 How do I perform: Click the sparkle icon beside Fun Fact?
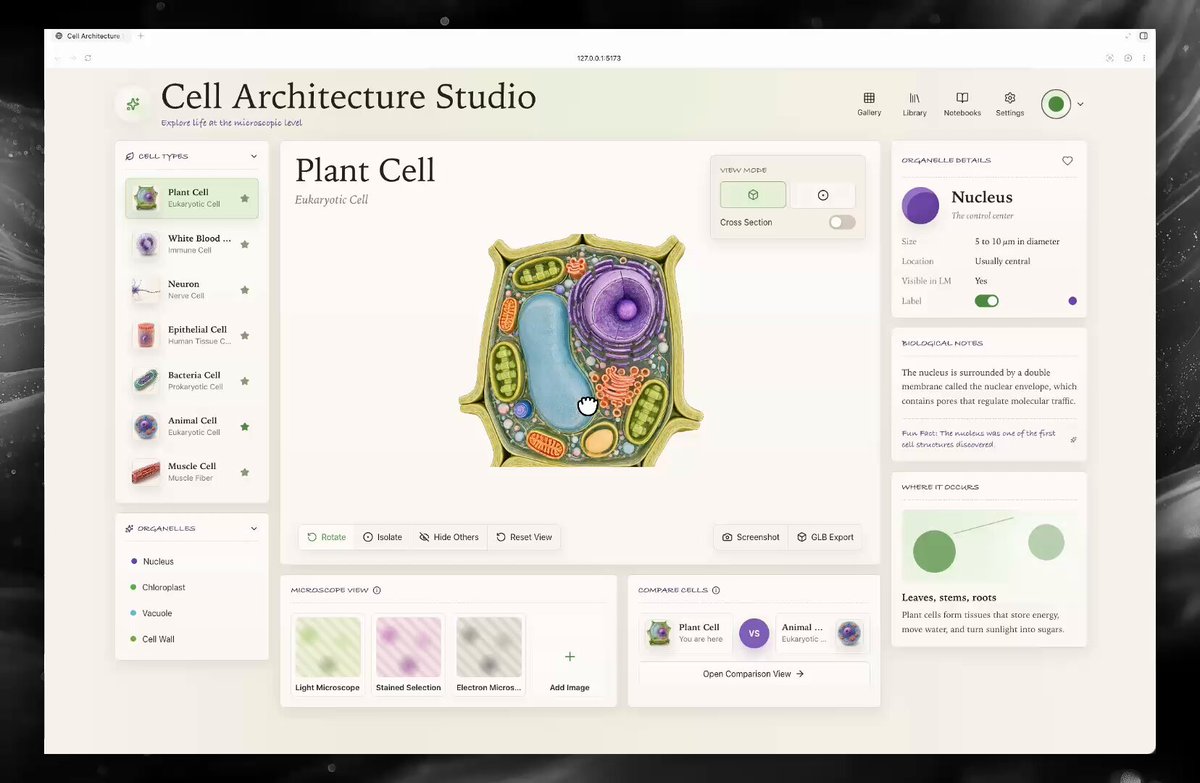[1073, 439]
